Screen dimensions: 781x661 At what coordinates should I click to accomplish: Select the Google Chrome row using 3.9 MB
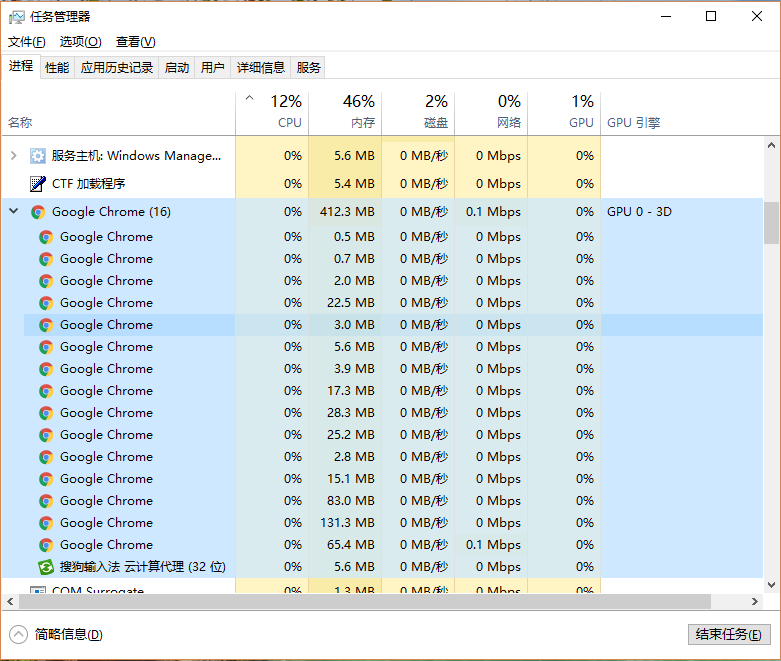click(x=393, y=369)
